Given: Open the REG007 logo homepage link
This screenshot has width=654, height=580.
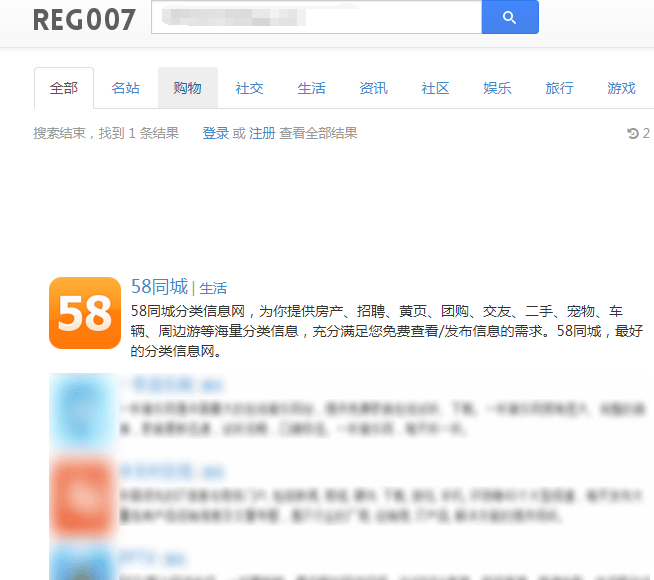Looking at the screenshot, I should point(84,20).
